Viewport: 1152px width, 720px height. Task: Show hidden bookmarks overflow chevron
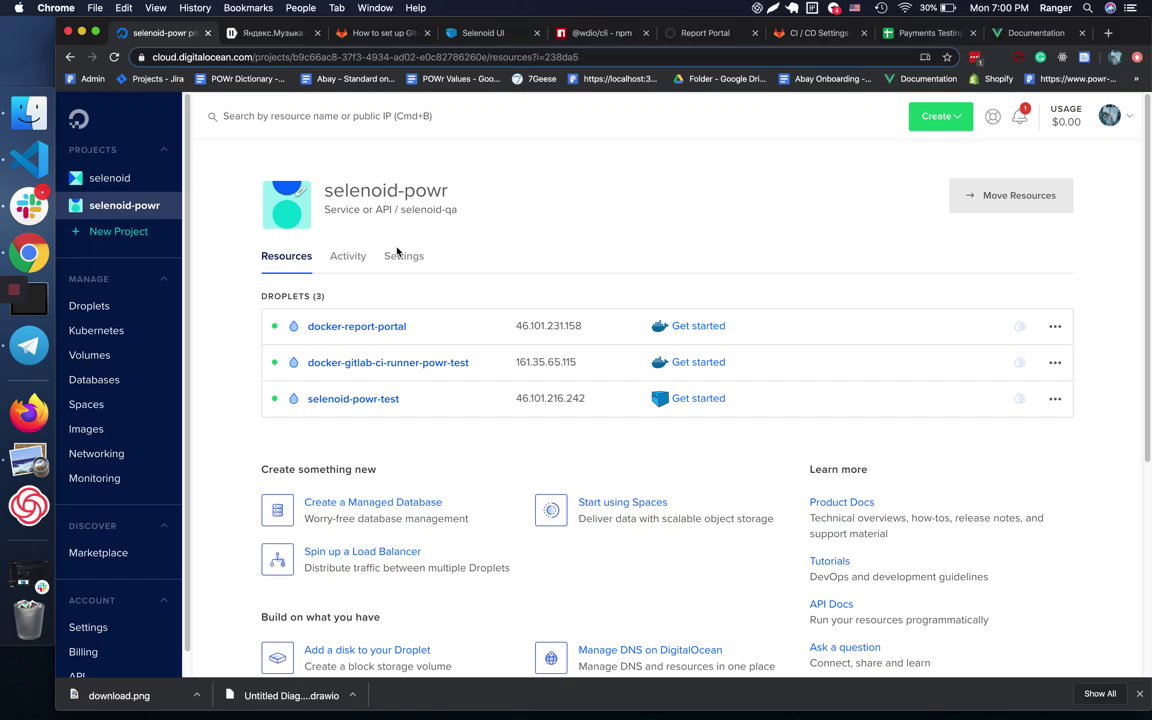(x=1136, y=79)
